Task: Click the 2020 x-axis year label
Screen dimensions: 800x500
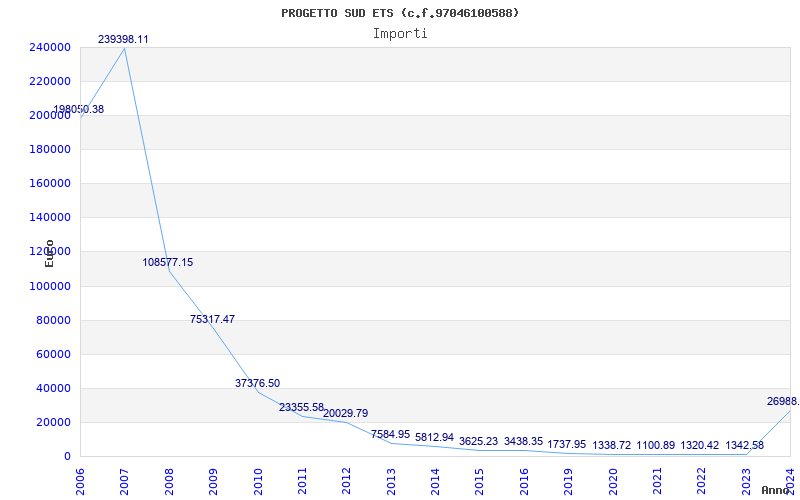Action: [613, 481]
